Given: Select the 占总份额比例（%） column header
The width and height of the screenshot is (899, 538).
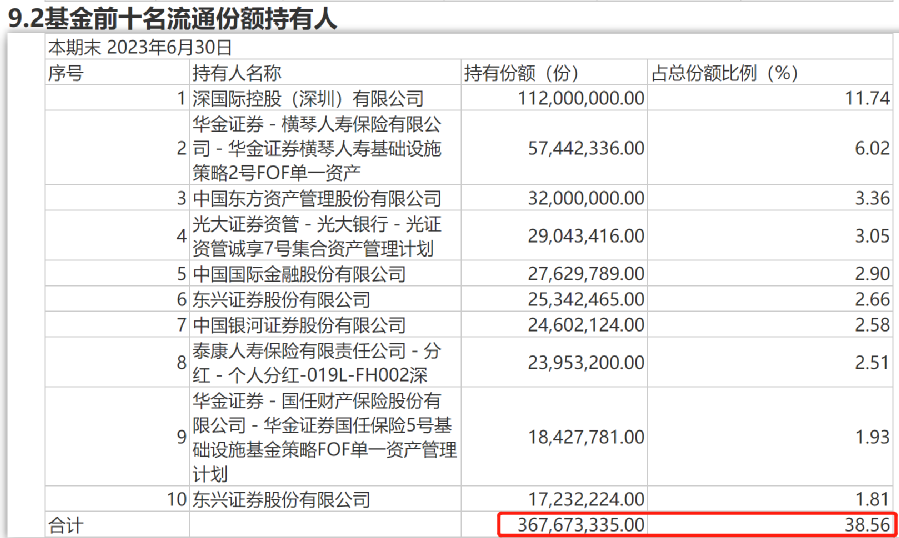Looking at the screenshot, I should pyautogui.click(x=725, y=73).
